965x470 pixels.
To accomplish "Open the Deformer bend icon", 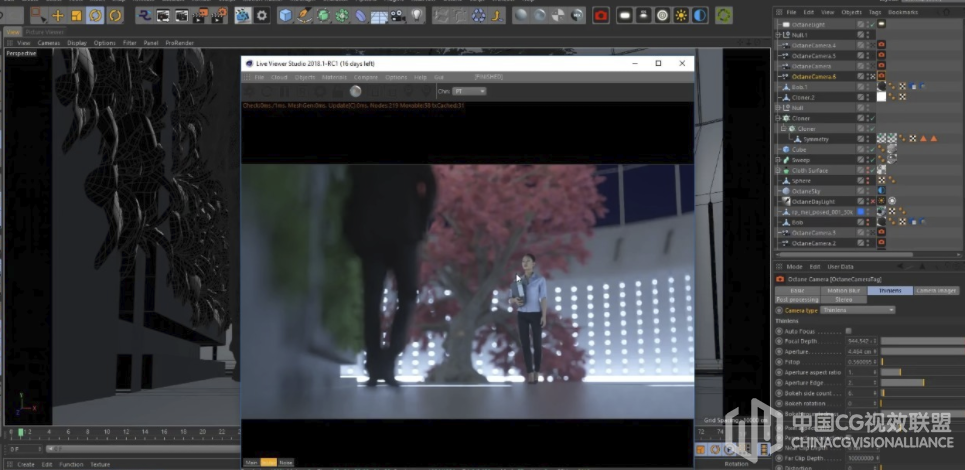I will click(361, 15).
